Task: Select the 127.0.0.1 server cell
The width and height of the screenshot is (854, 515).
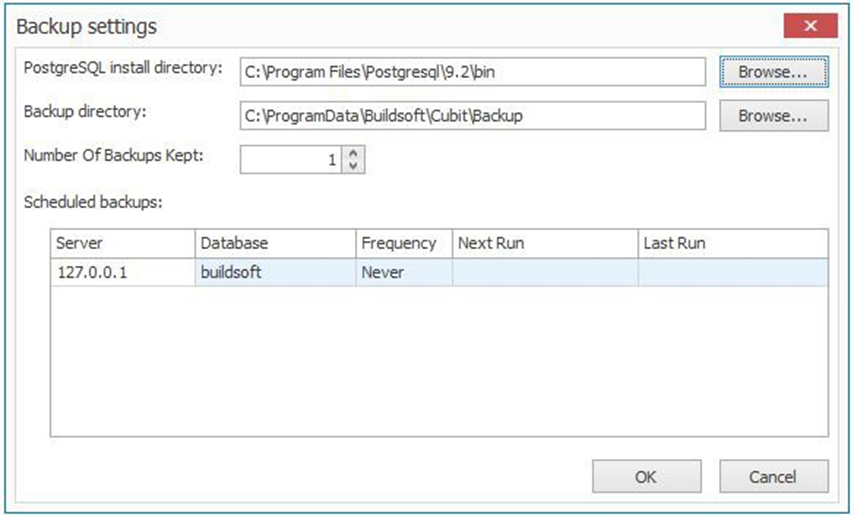Action: pyautogui.click(x=123, y=272)
